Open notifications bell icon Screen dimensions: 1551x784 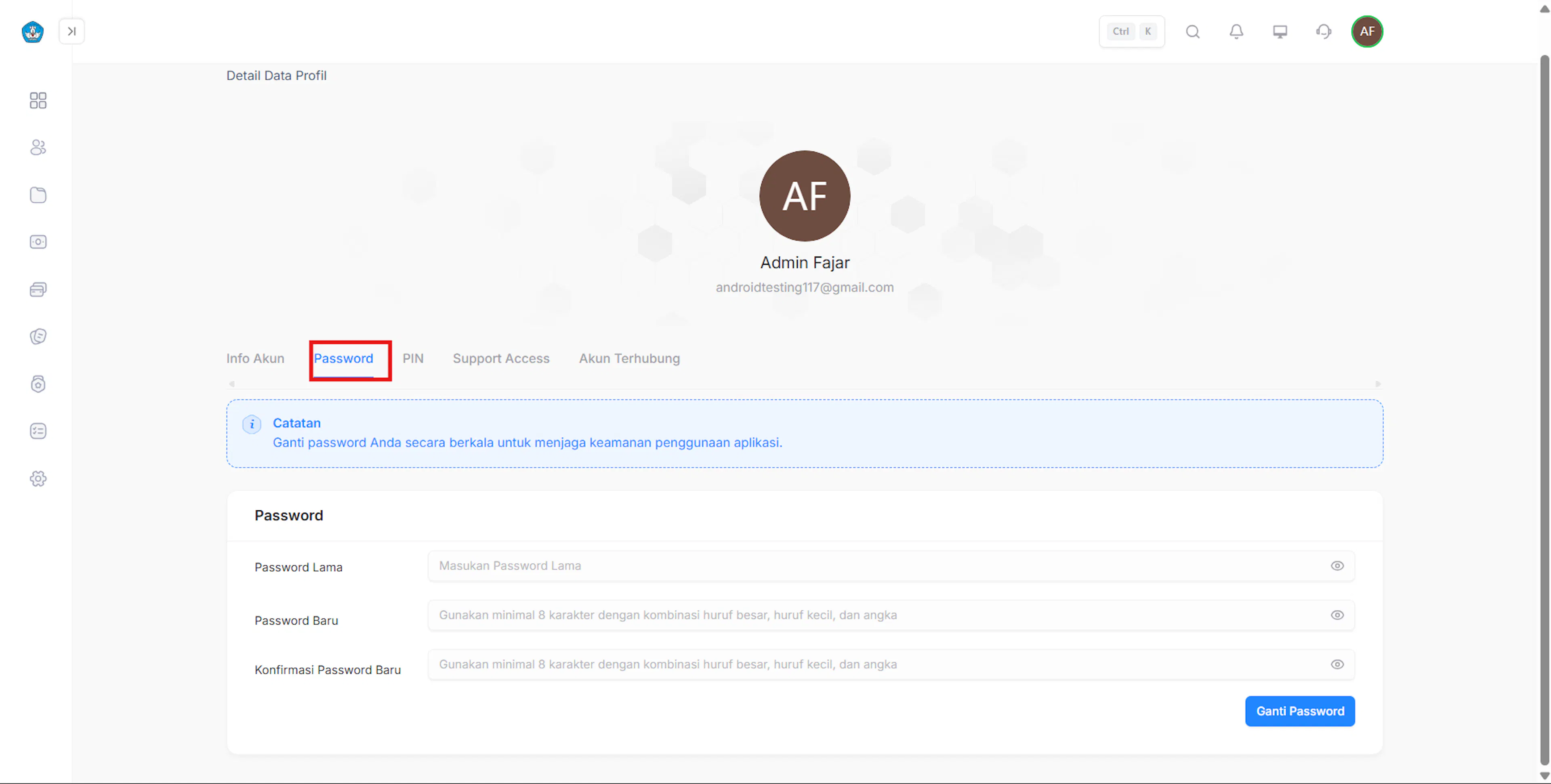click(1236, 31)
